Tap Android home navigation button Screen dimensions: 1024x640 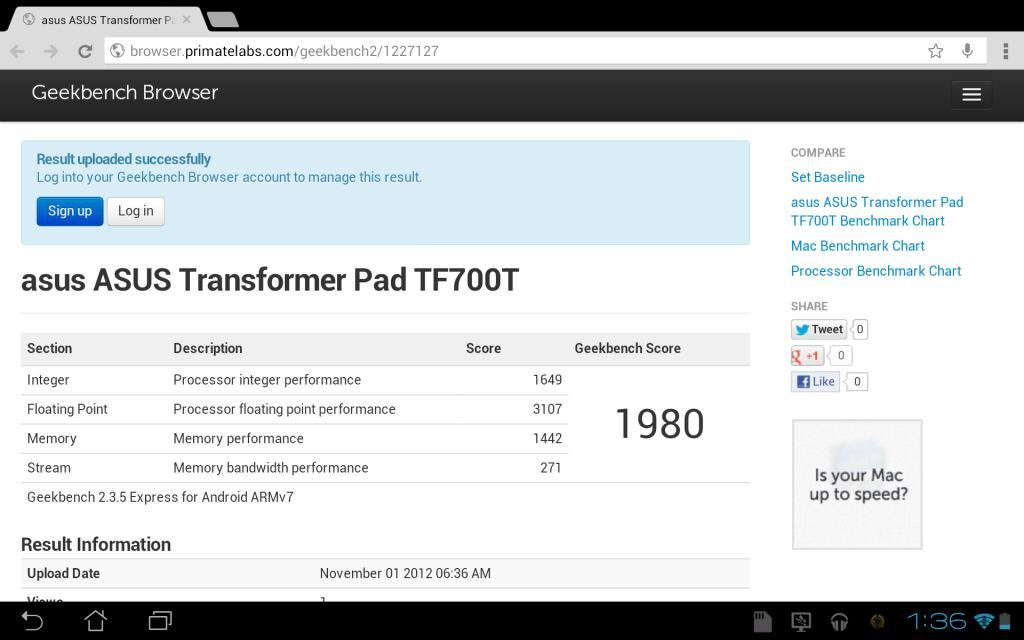pos(95,620)
